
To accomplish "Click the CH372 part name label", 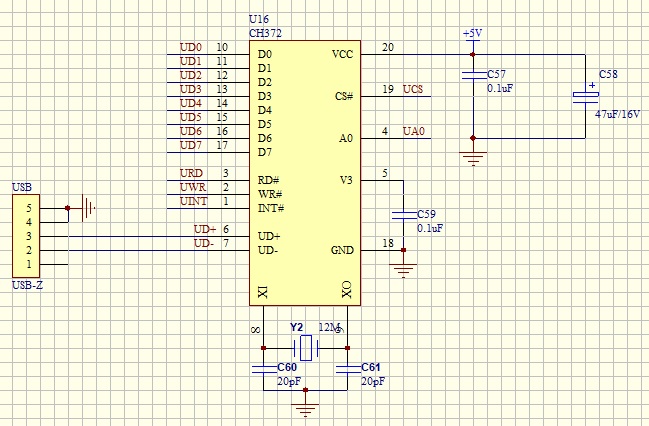I will click(265, 34).
